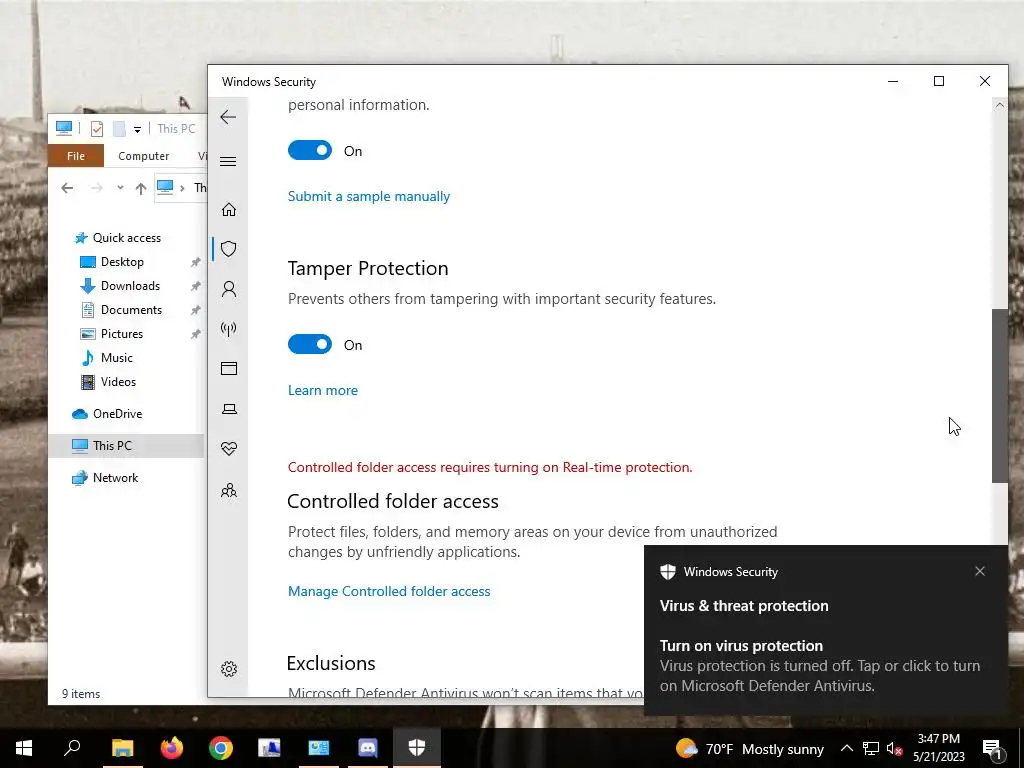
Task: Click the Properties checkmark quick access icon
Action: (x=97, y=129)
